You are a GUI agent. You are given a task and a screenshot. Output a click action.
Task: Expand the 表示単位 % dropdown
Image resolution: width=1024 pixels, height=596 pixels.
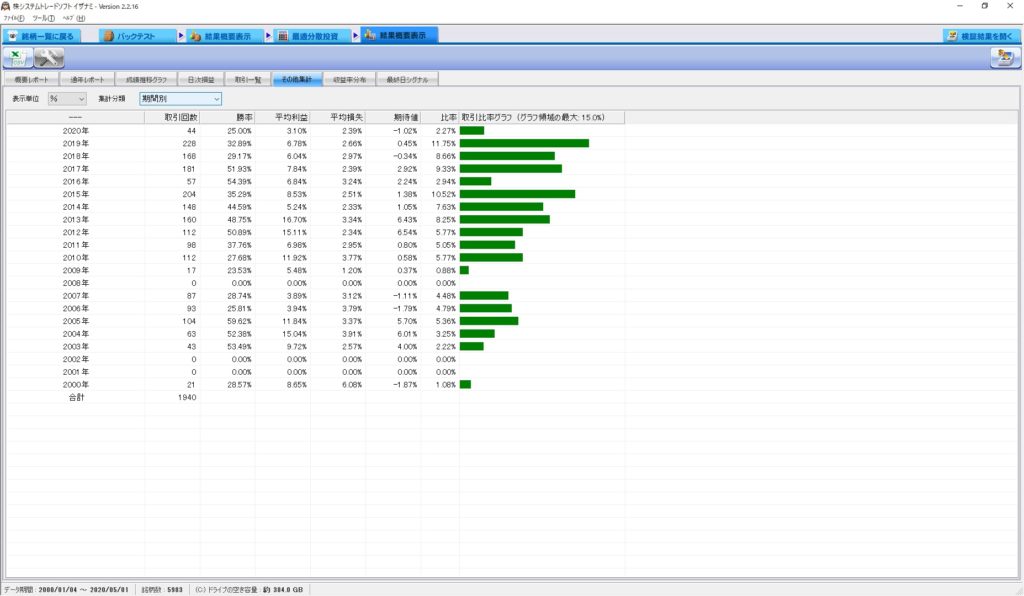point(67,99)
